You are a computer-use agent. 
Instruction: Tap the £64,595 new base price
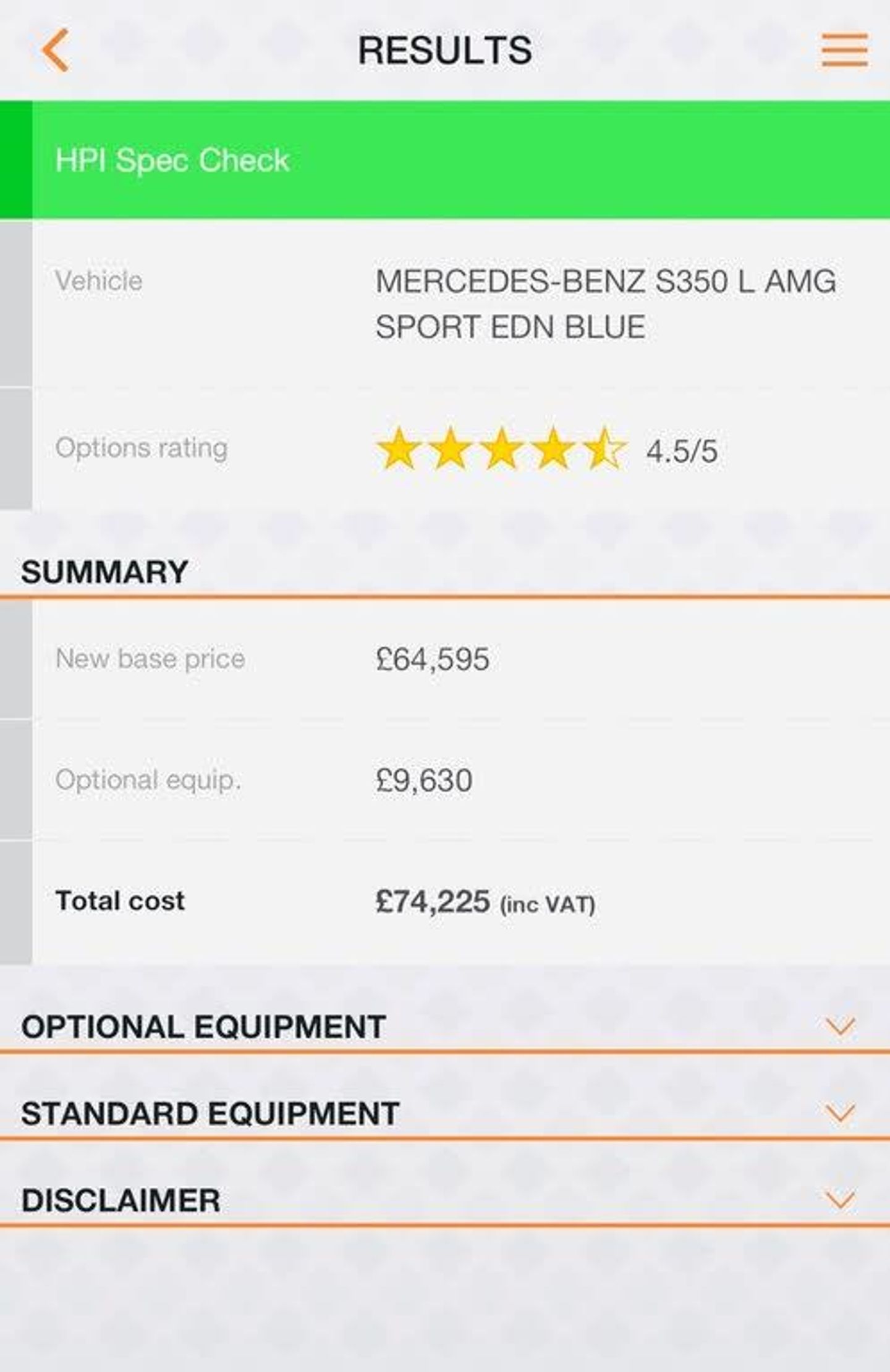(x=433, y=659)
